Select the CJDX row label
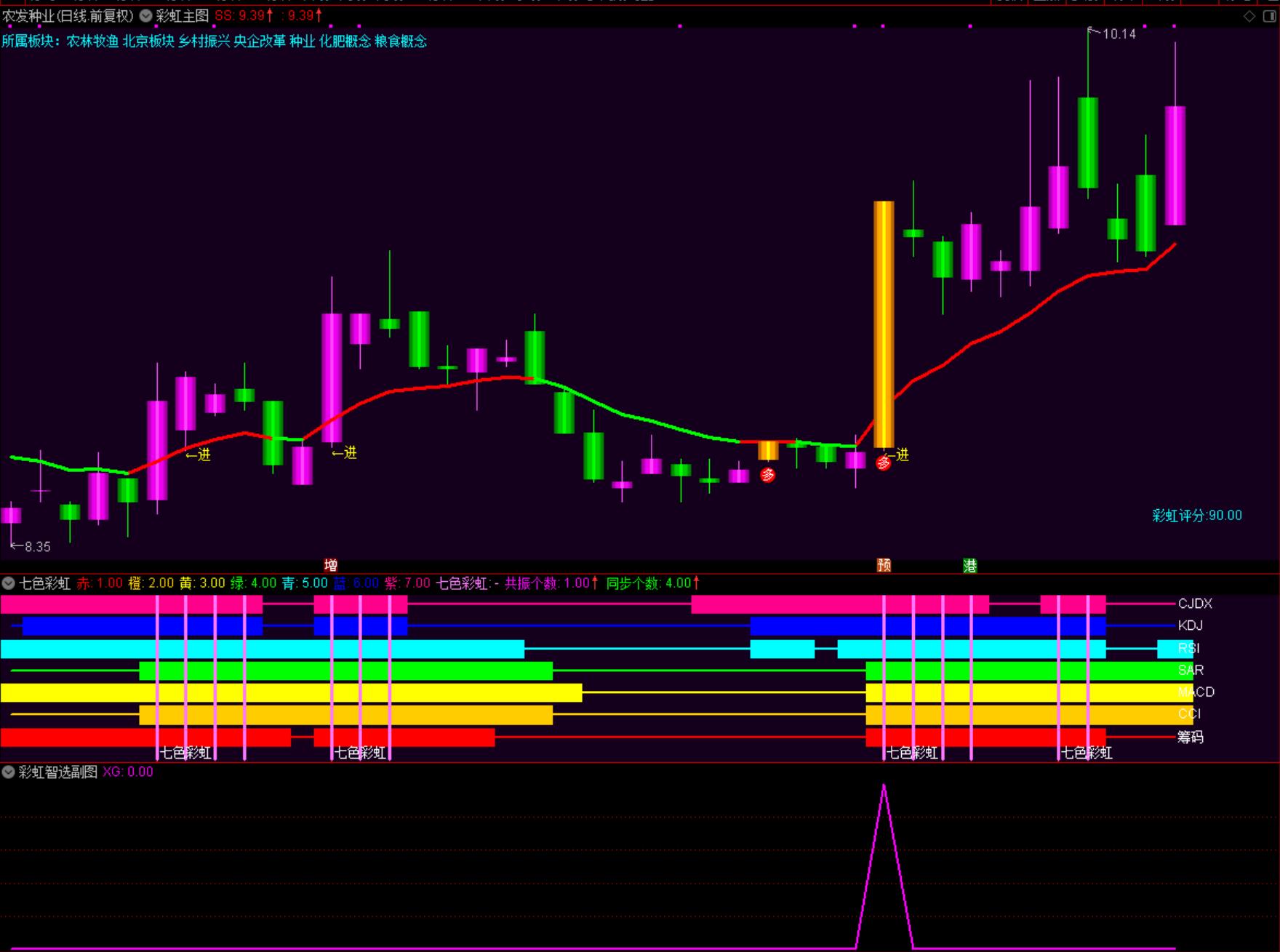Screen dimensions: 1280x952 (x=1195, y=603)
